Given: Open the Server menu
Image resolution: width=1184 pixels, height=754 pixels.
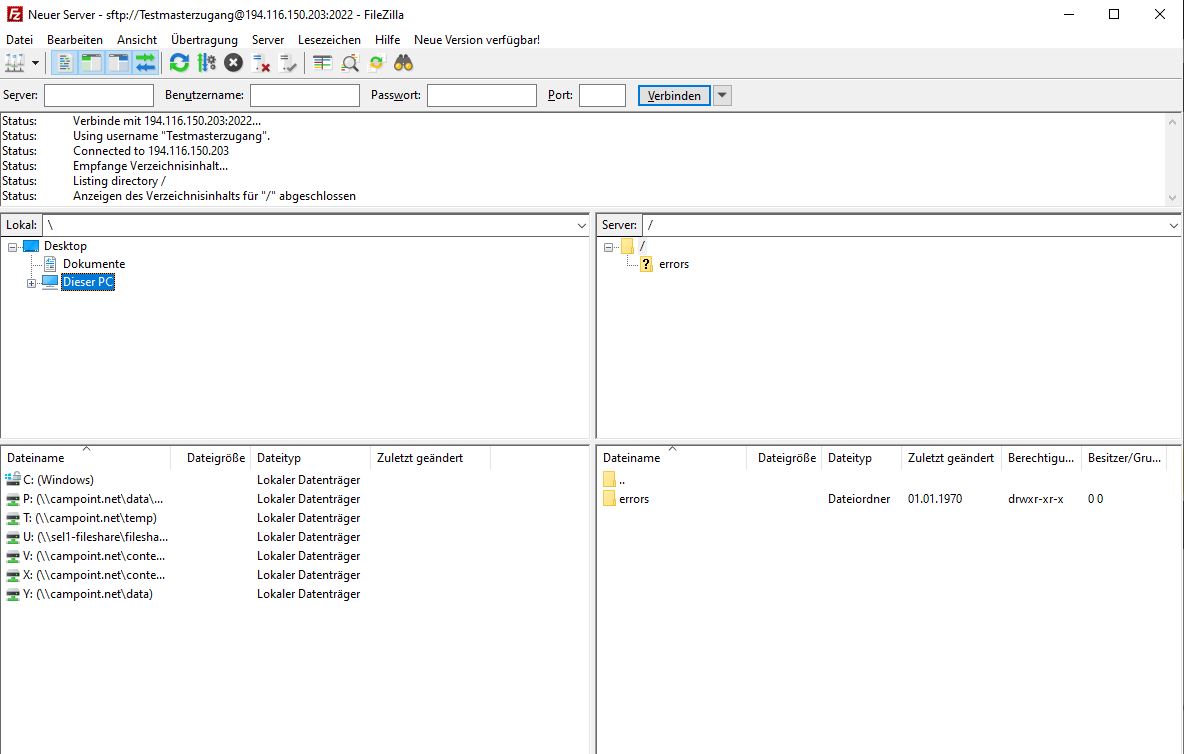Looking at the screenshot, I should [x=268, y=40].
